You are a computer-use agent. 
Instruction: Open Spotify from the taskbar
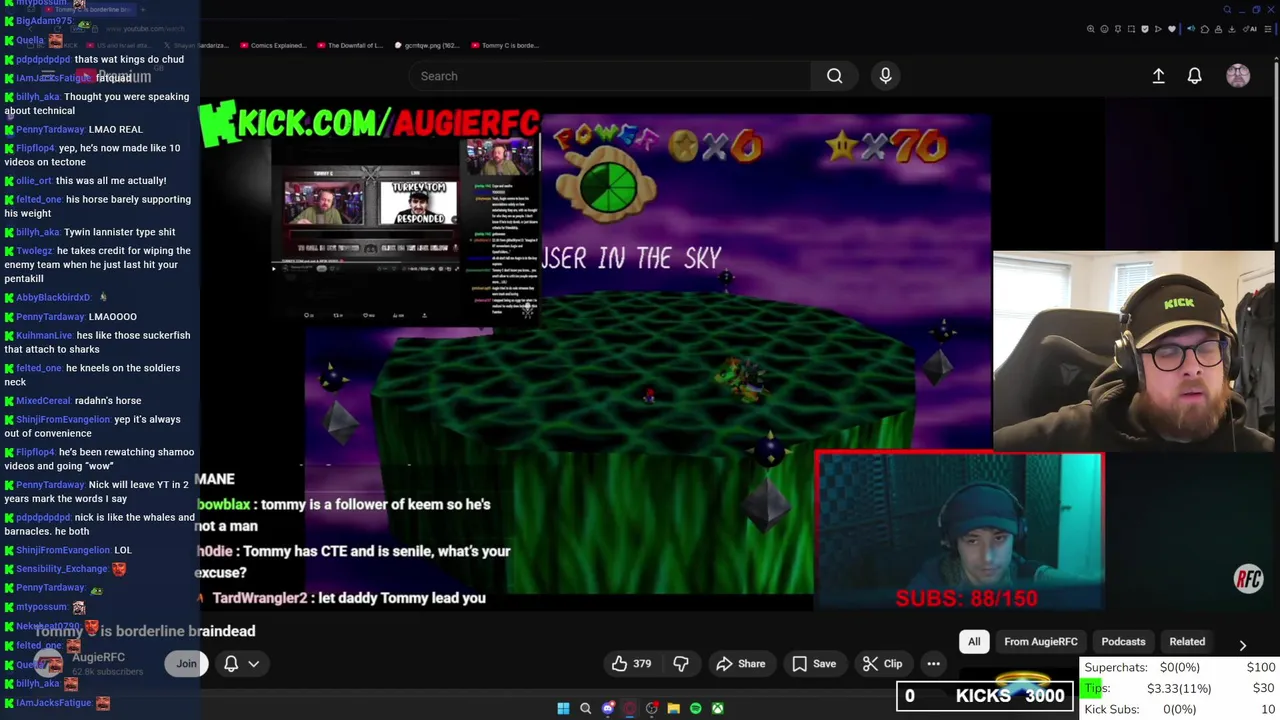pyautogui.click(x=695, y=709)
